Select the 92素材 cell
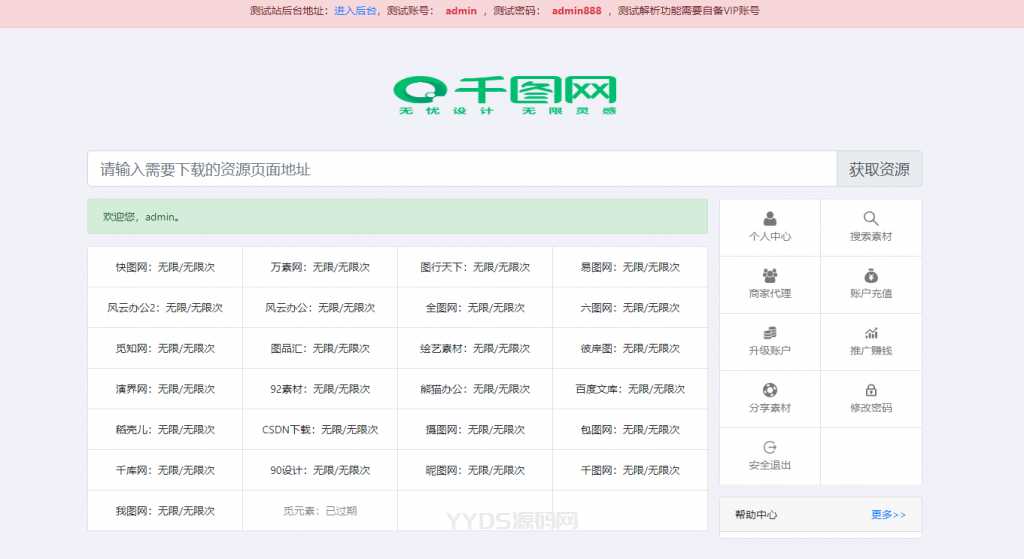Screen dimensions: 1024x559 pos(320,389)
